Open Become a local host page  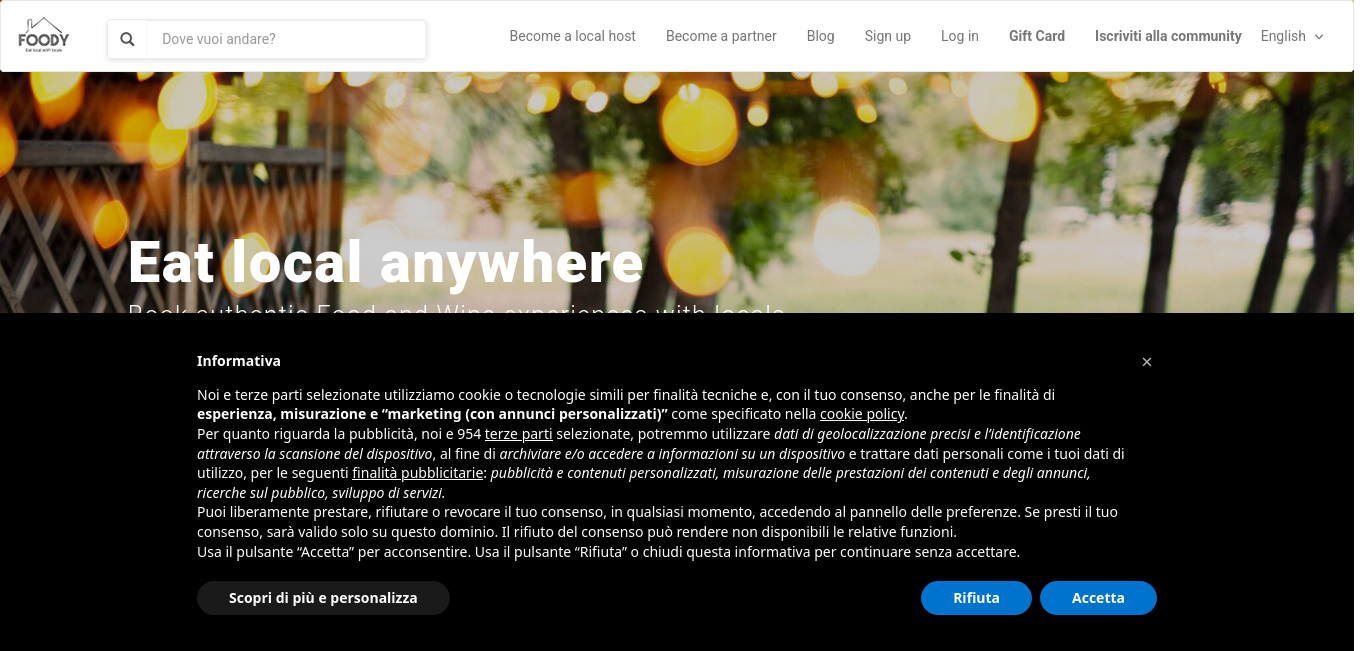click(572, 36)
